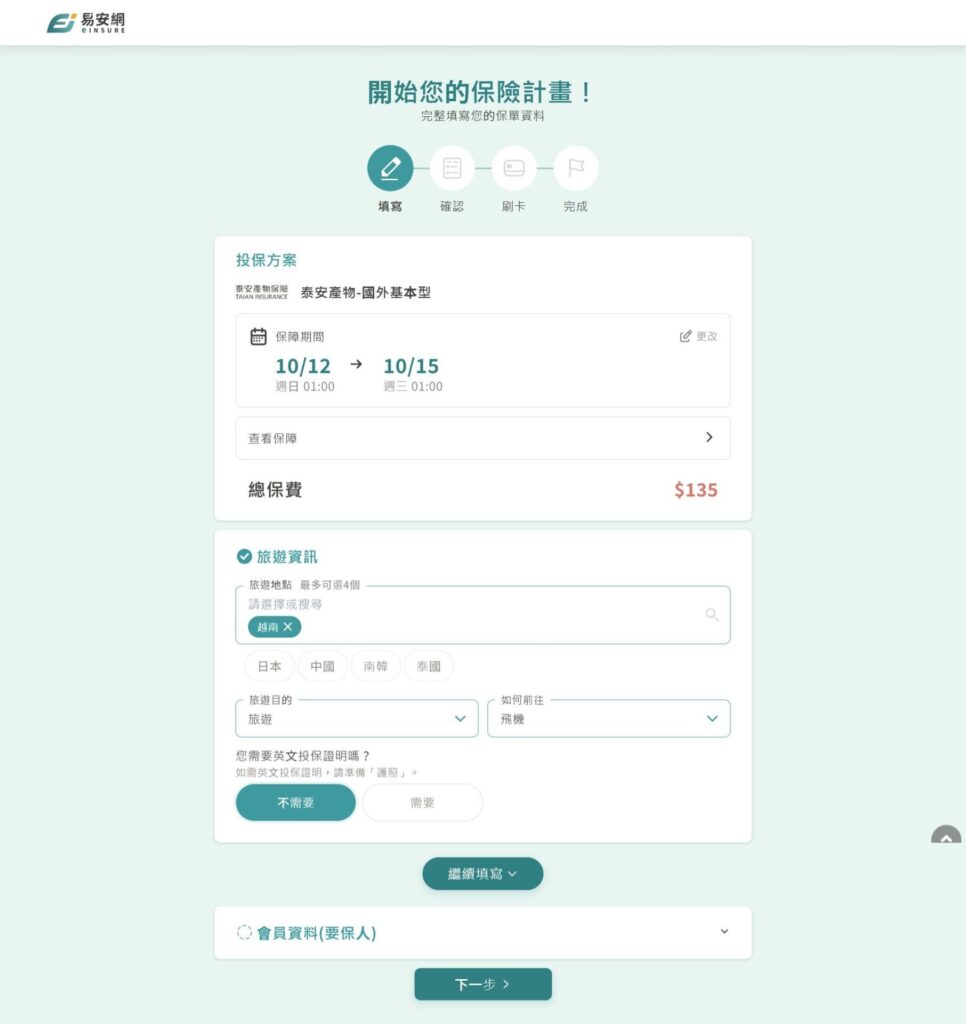
Task: Open the 旅遊目的 dropdown
Action: pyautogui.click(x=357, y=718)
